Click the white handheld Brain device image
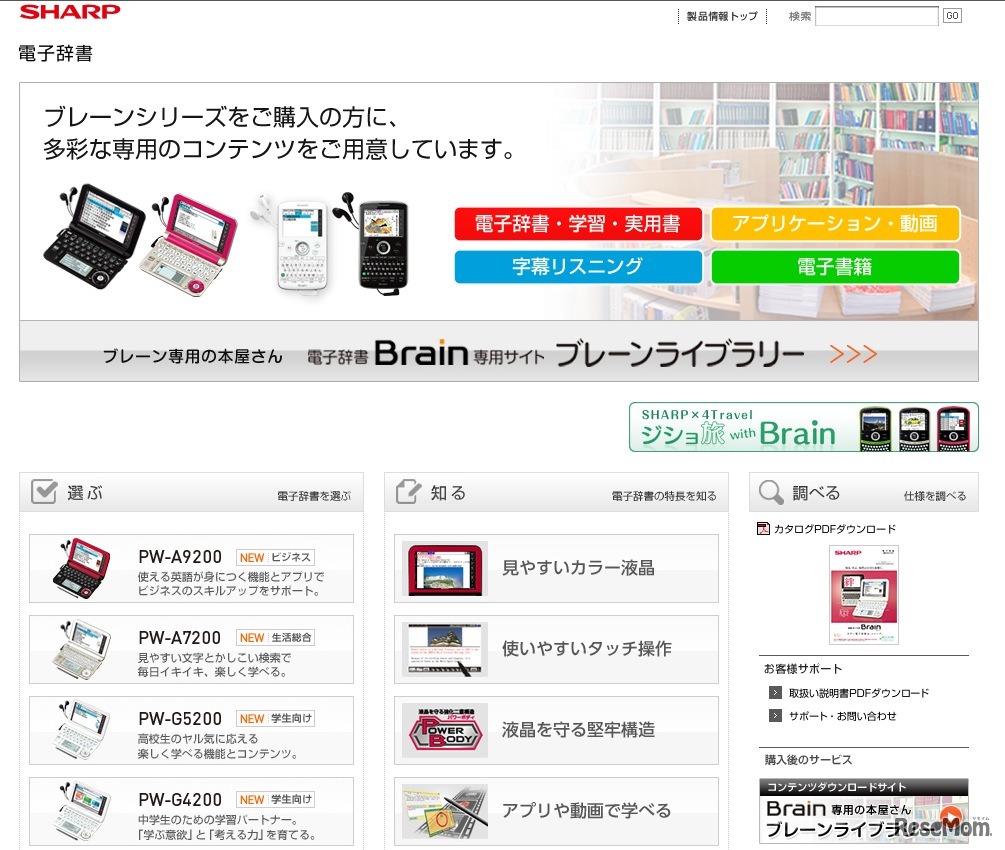 tap(301, 245)
